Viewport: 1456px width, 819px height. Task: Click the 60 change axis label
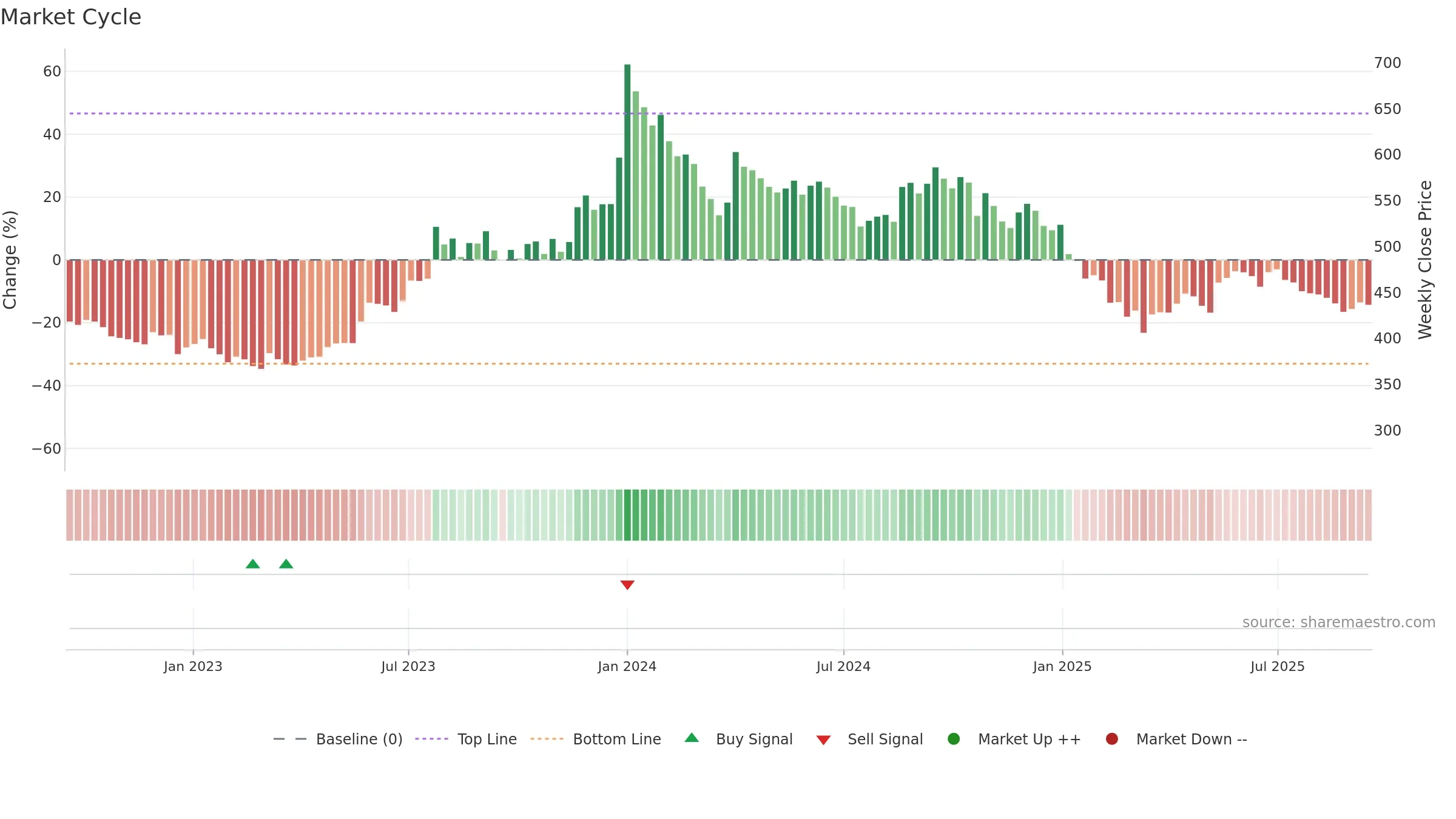[x=52, y=72]
